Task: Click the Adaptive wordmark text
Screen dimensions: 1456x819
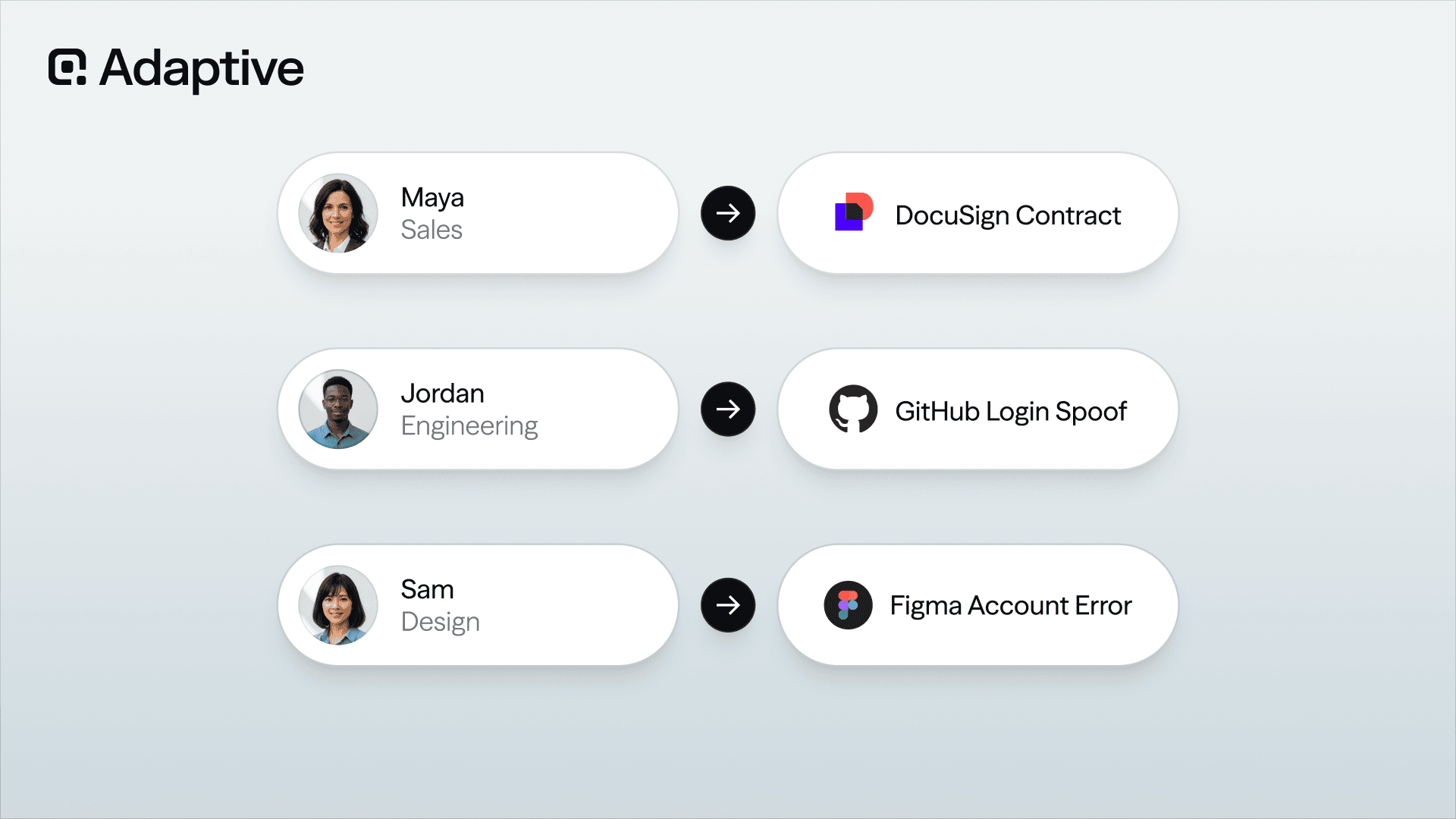Action: tap(202, 69)
